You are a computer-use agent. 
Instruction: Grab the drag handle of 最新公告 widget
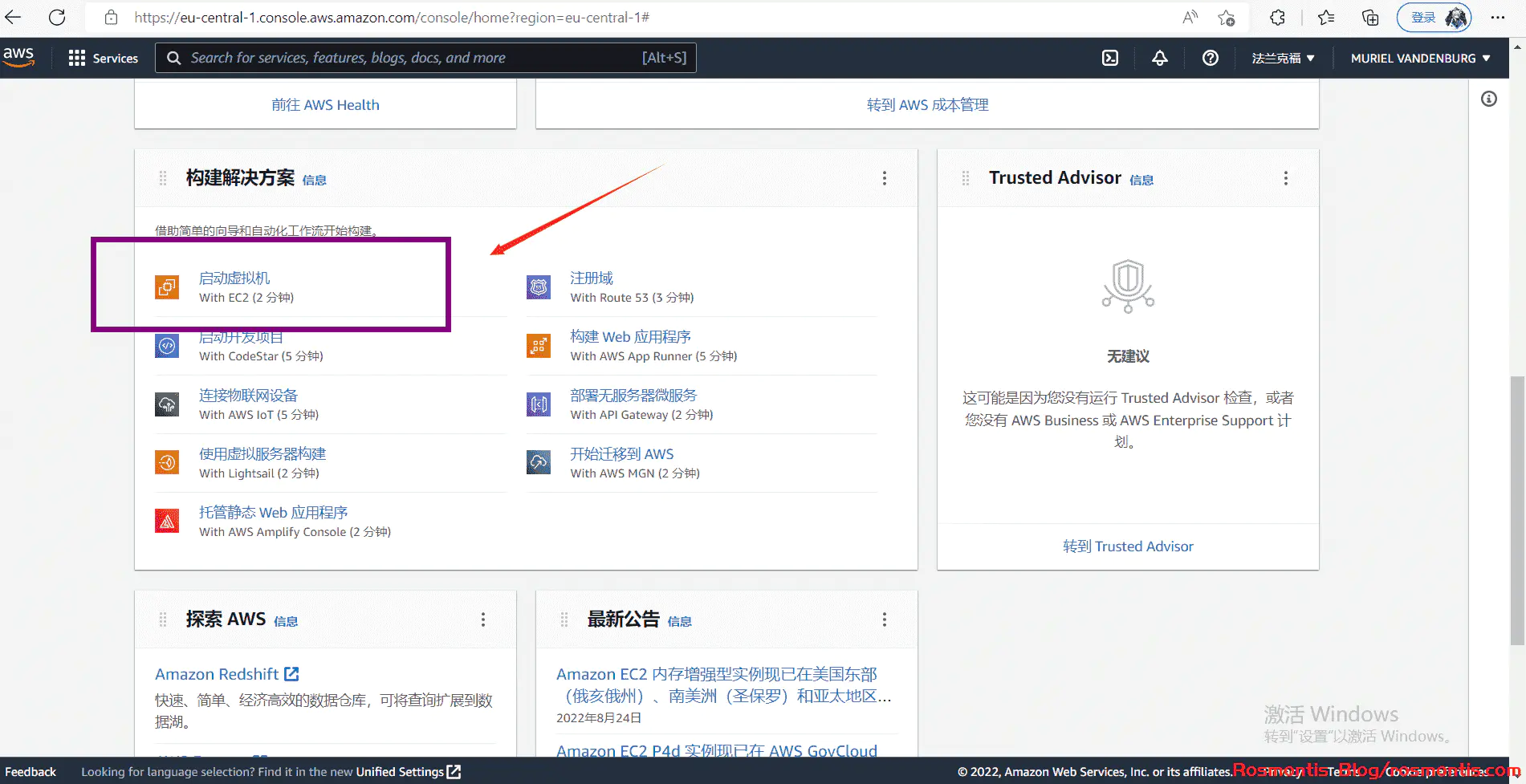tap(564, 619)
